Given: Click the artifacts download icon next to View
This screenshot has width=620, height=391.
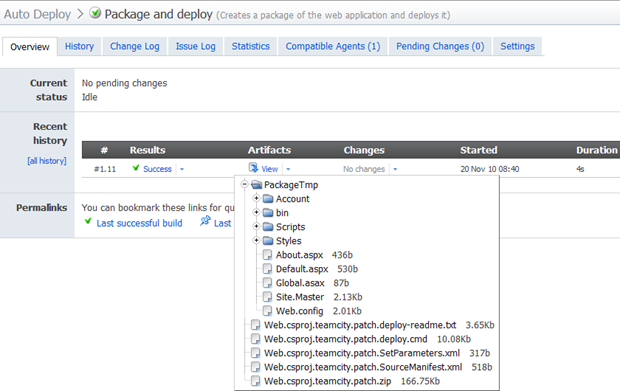Looking at the screenshot, I should [x=253, y=168].
